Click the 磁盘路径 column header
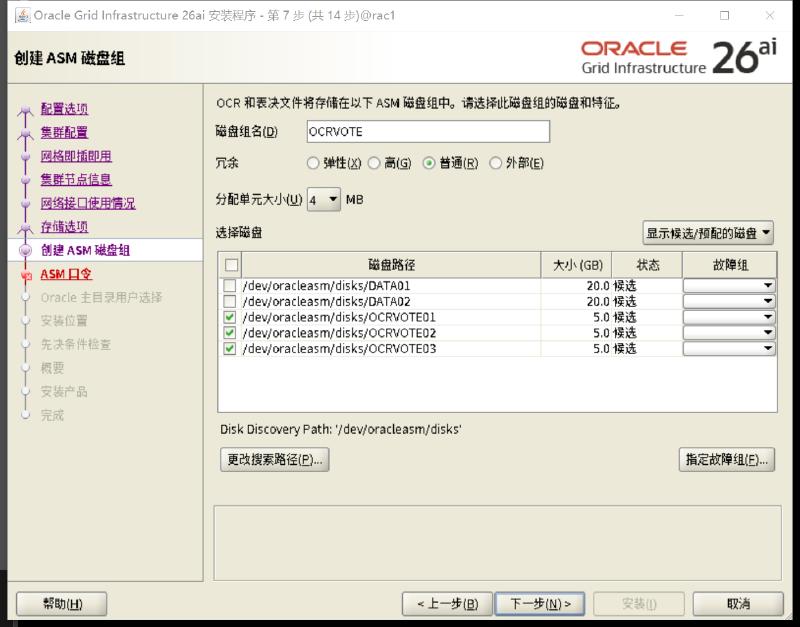 tap(391, 265)
